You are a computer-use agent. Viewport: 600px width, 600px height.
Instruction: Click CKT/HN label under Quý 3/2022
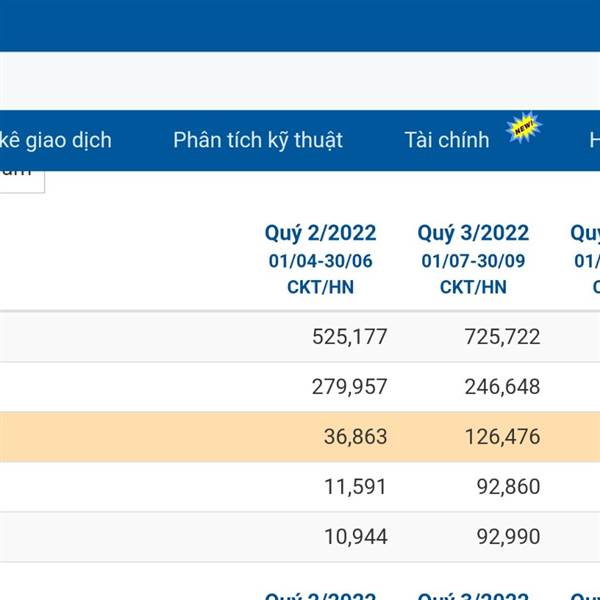pyautogui.click(x=473, y=287)
